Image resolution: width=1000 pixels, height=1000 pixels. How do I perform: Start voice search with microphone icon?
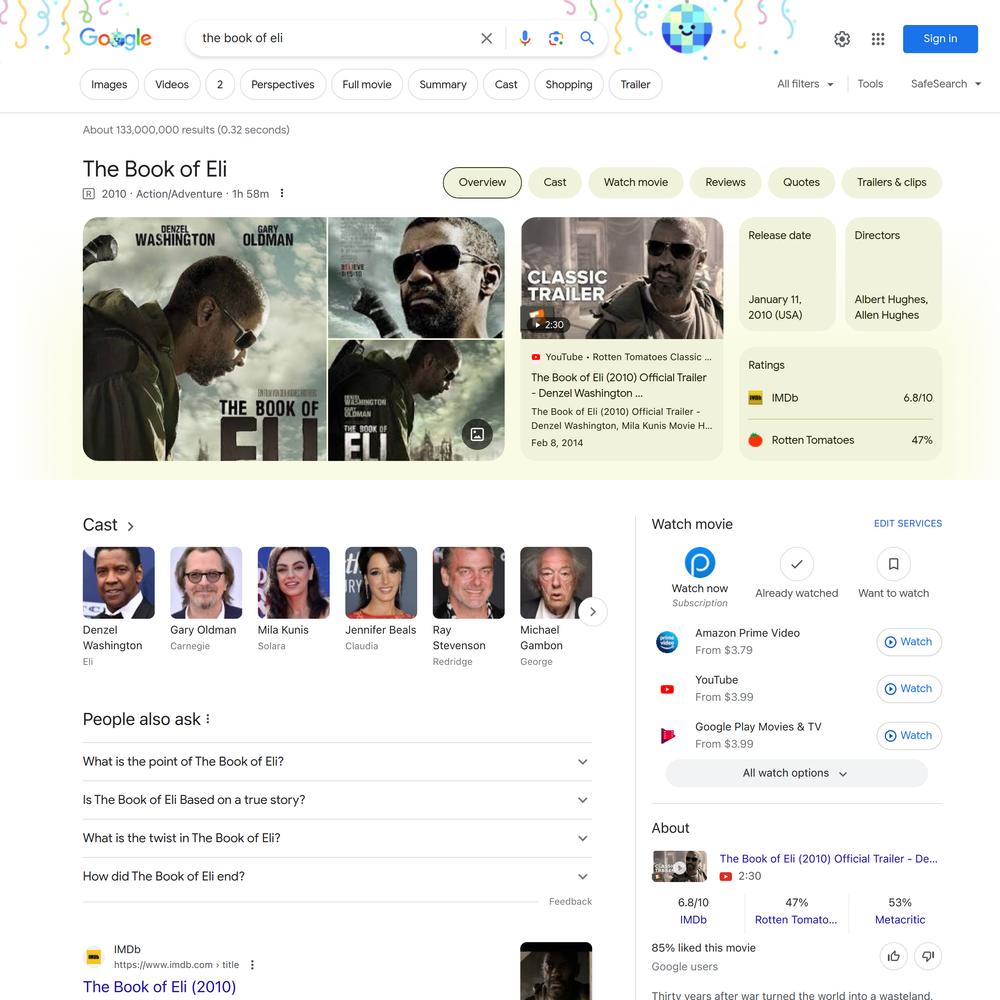(x=524, y=38)
